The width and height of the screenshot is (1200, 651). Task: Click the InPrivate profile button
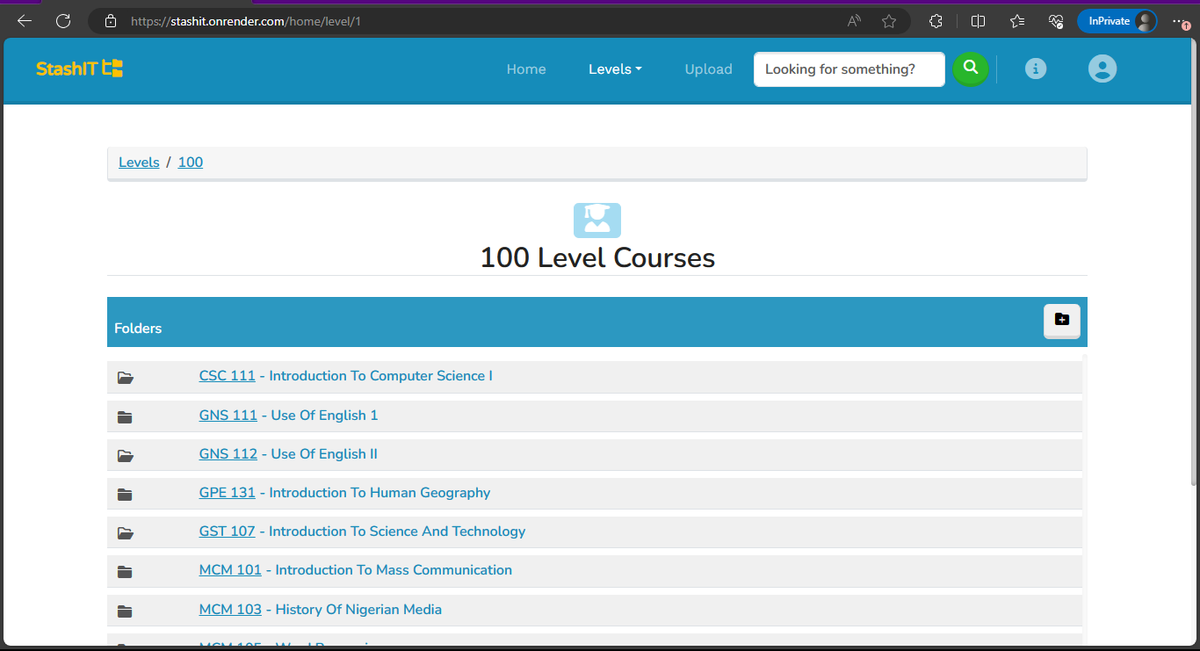[1117, 21]
